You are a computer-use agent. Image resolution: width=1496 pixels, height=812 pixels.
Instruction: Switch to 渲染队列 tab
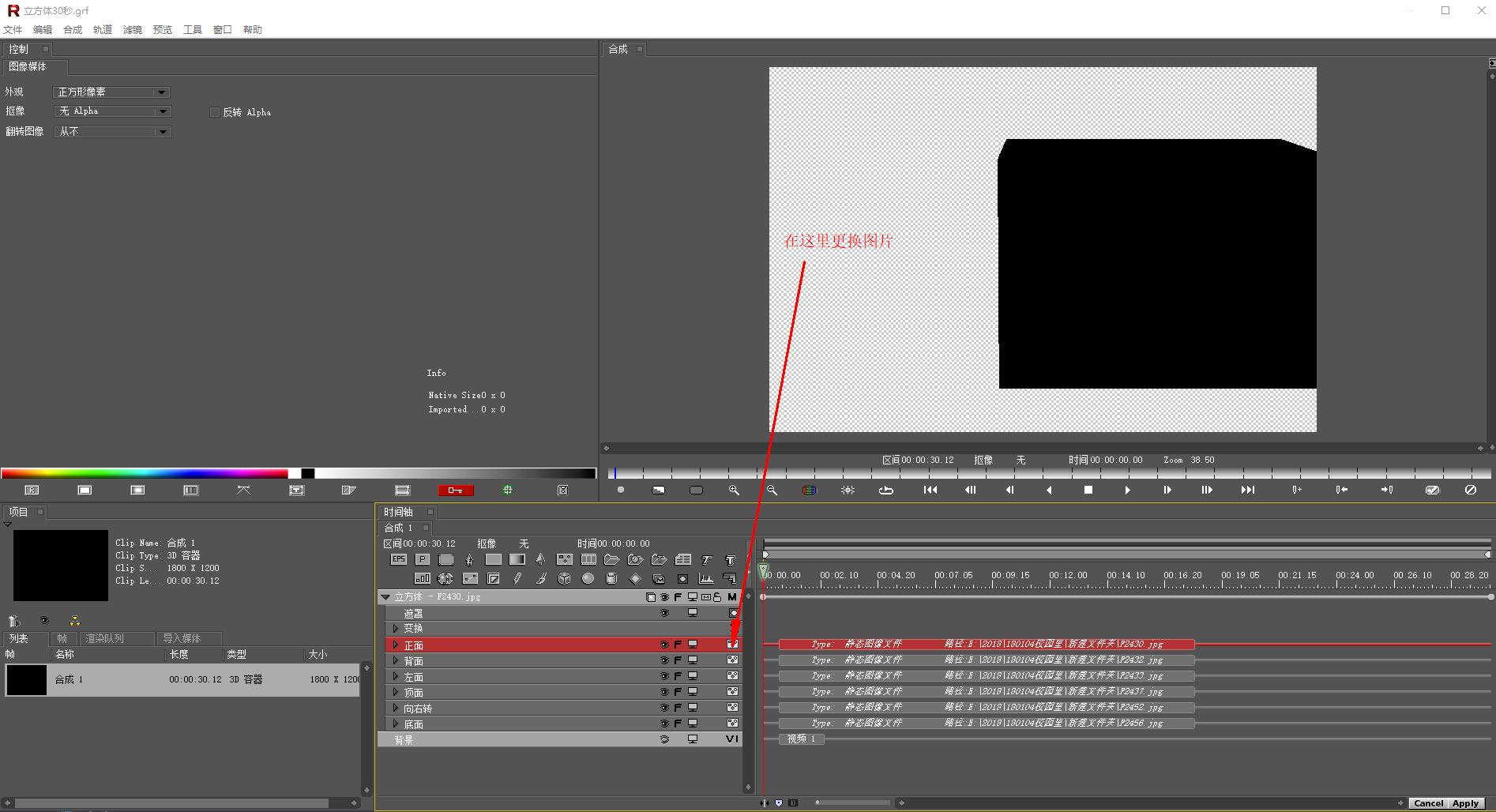pyautogui.click(x=115, y=638)
